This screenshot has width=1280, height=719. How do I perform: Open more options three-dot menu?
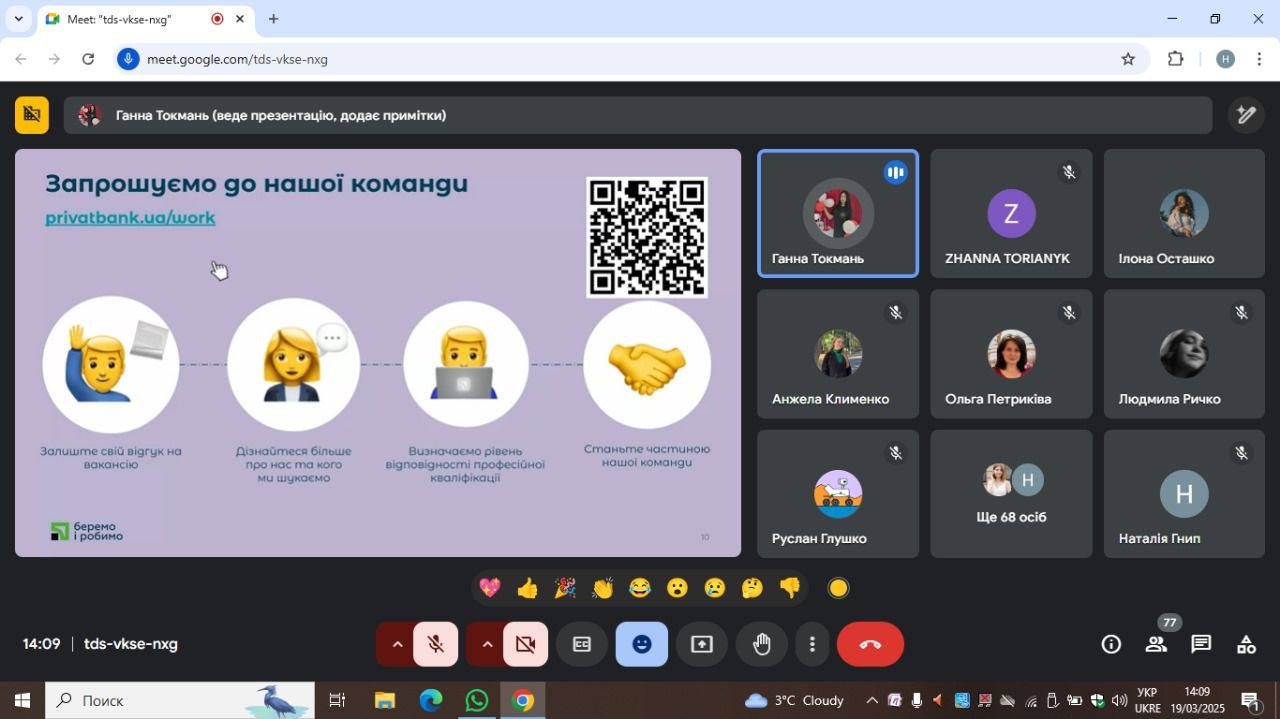pyautogui.click(x=812, y=645)
